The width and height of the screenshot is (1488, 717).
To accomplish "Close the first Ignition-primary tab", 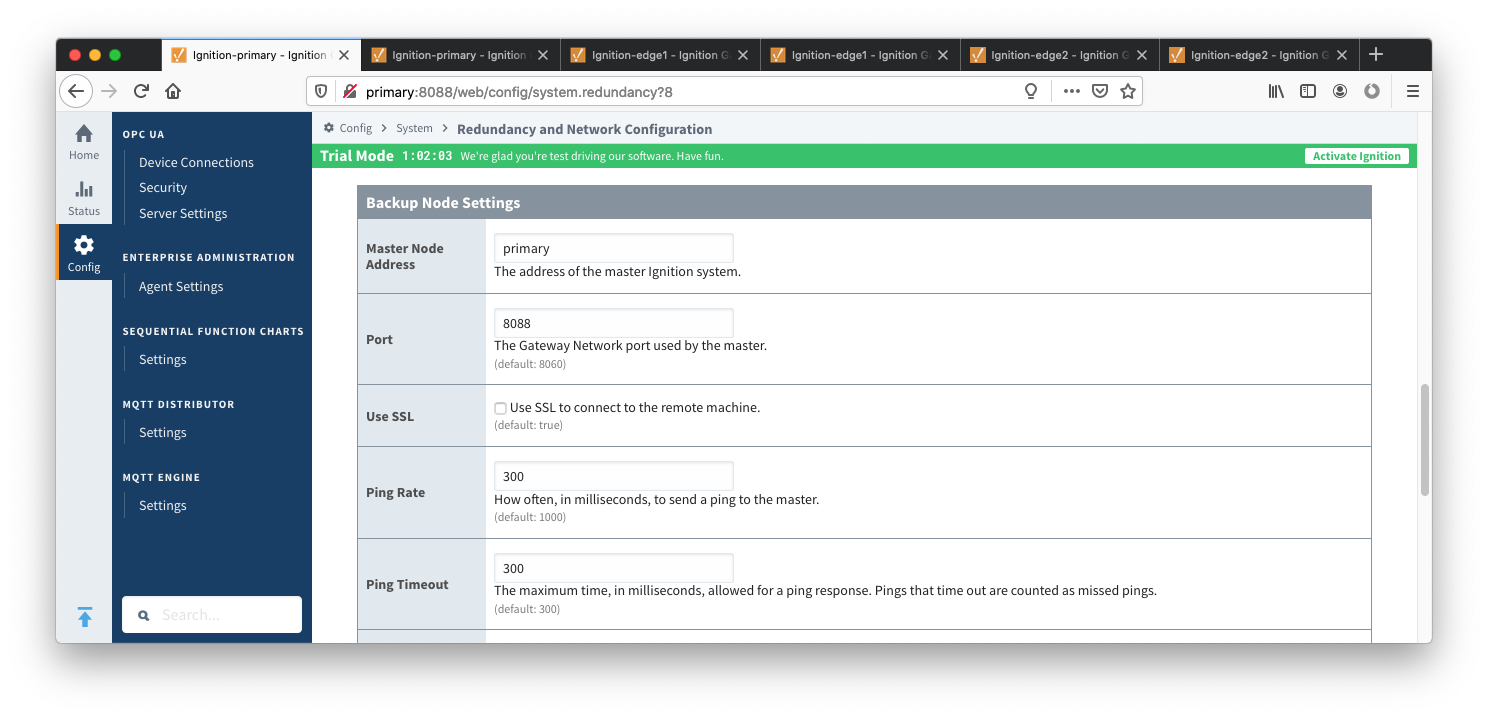I will [x=344, y=55].
